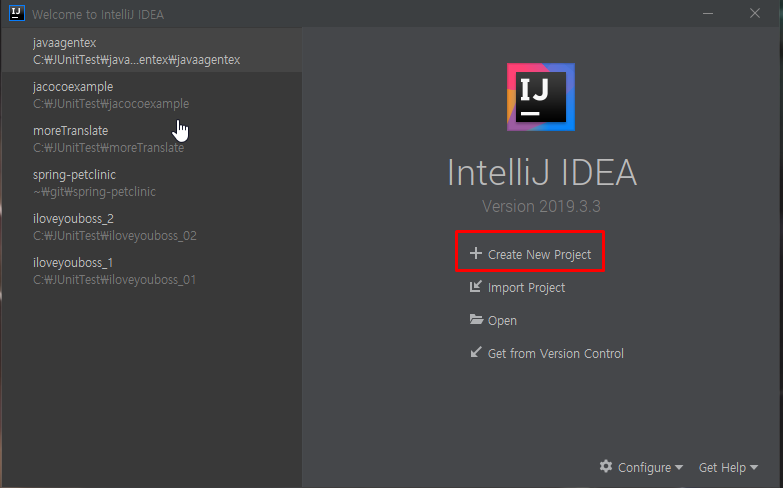
Task: Click the Get from Version Control arrow icon
Action: (x=476, y=352)
